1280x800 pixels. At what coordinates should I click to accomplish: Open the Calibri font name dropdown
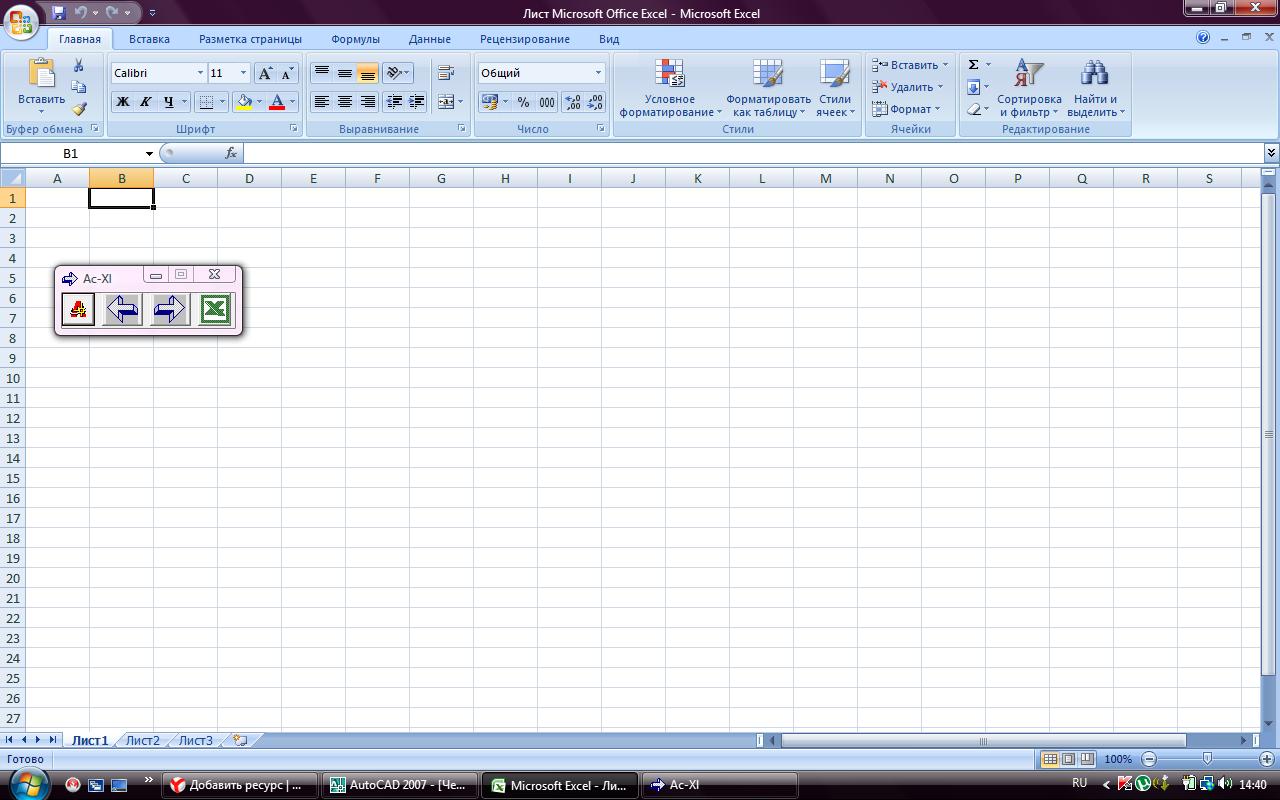pos(200,73)
